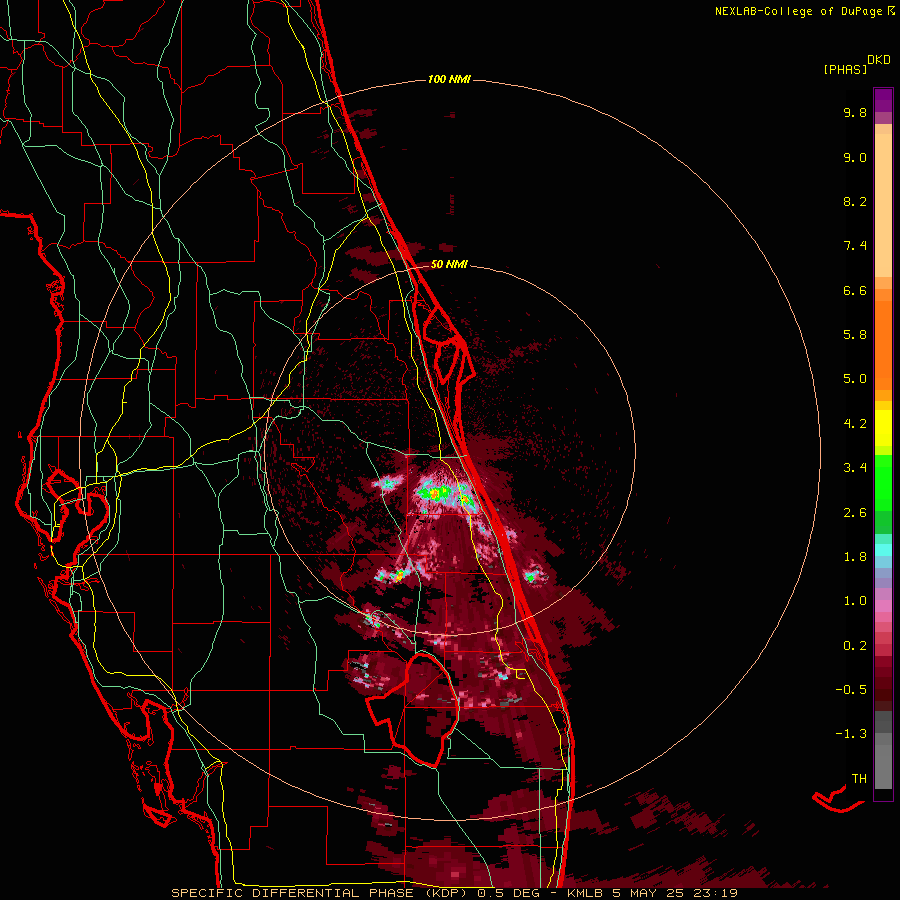
Task: Click the 9.8 scale value
Action: click(855, 112)
